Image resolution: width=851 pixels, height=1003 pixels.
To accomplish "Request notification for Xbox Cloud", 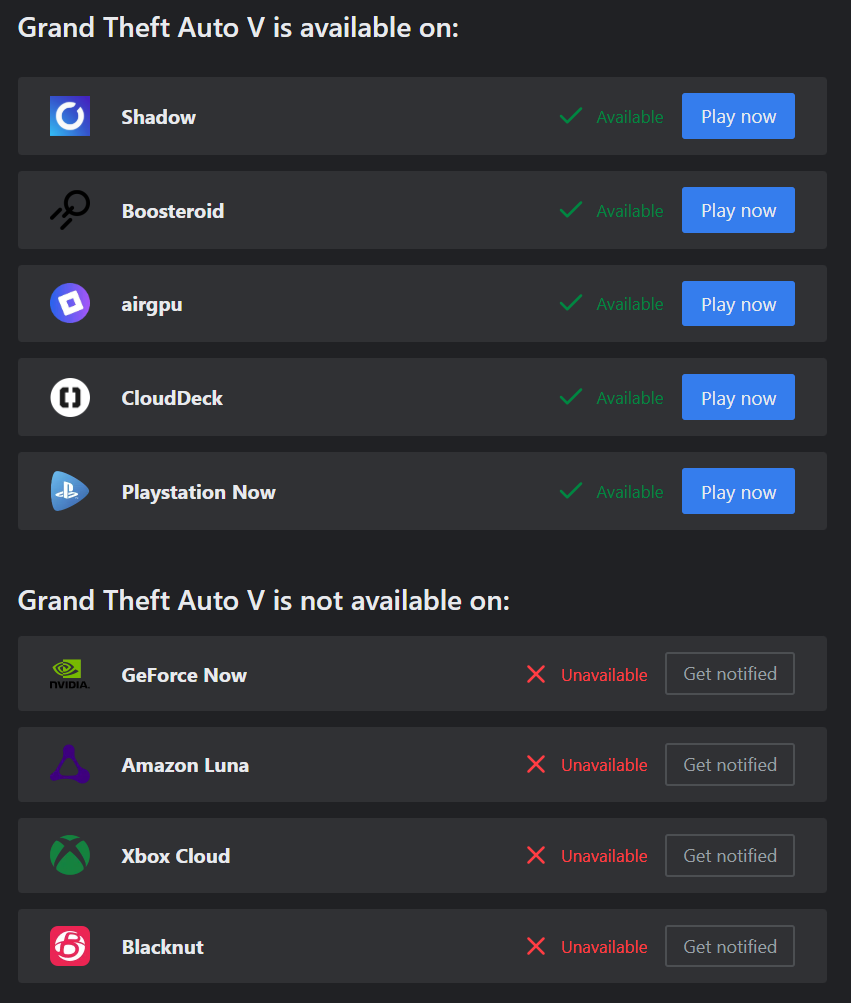I will 730,855.
